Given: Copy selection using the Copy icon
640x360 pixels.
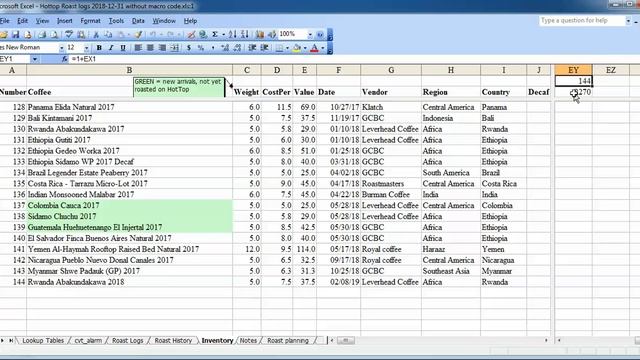Looking at the screenshot, I should [108, 35].
